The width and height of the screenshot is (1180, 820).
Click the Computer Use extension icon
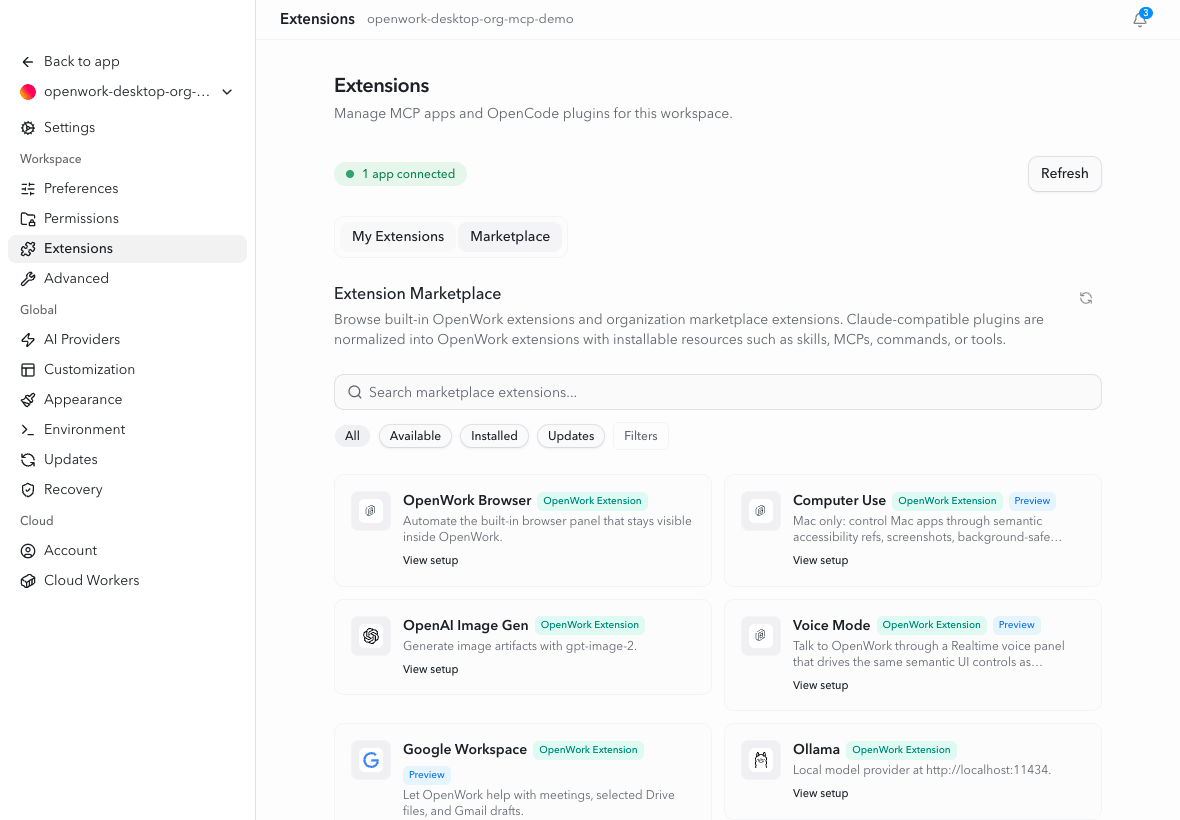(761, 512)
